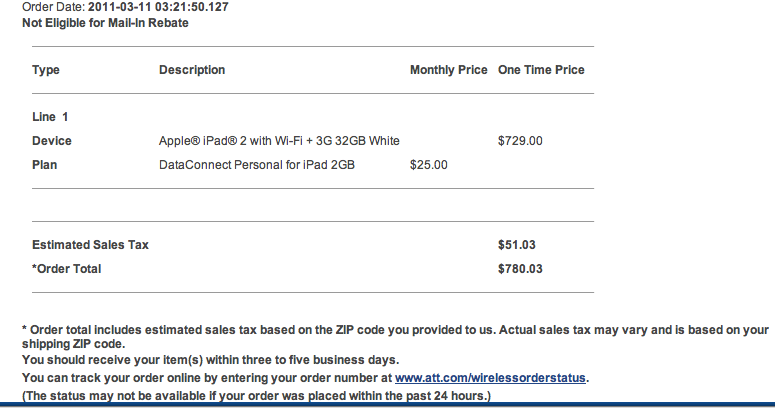
Task: Click the DataConnect Personal for iPad 2GB plan
Action: 257,165
